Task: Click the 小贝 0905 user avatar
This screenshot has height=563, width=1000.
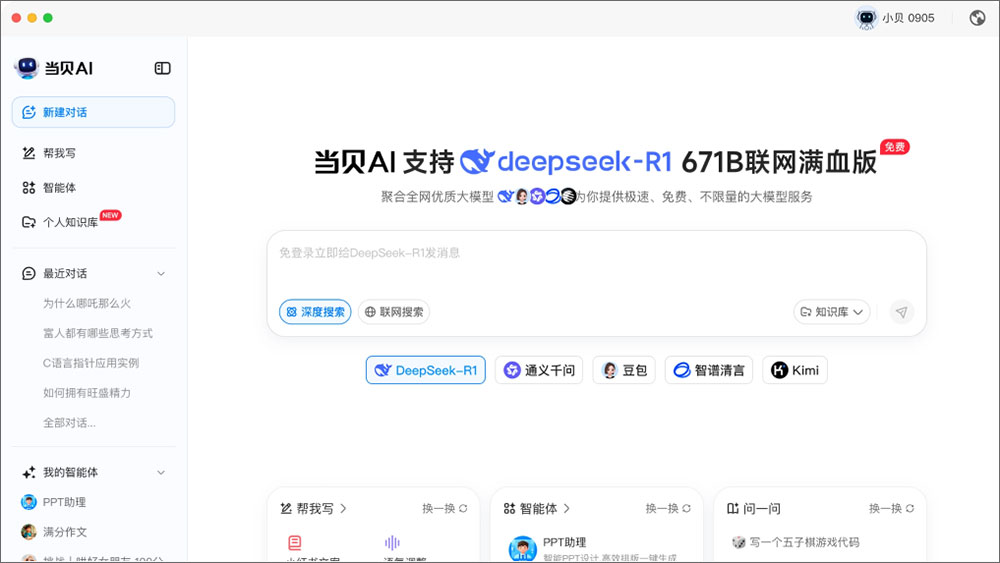Action: [866, 18]
